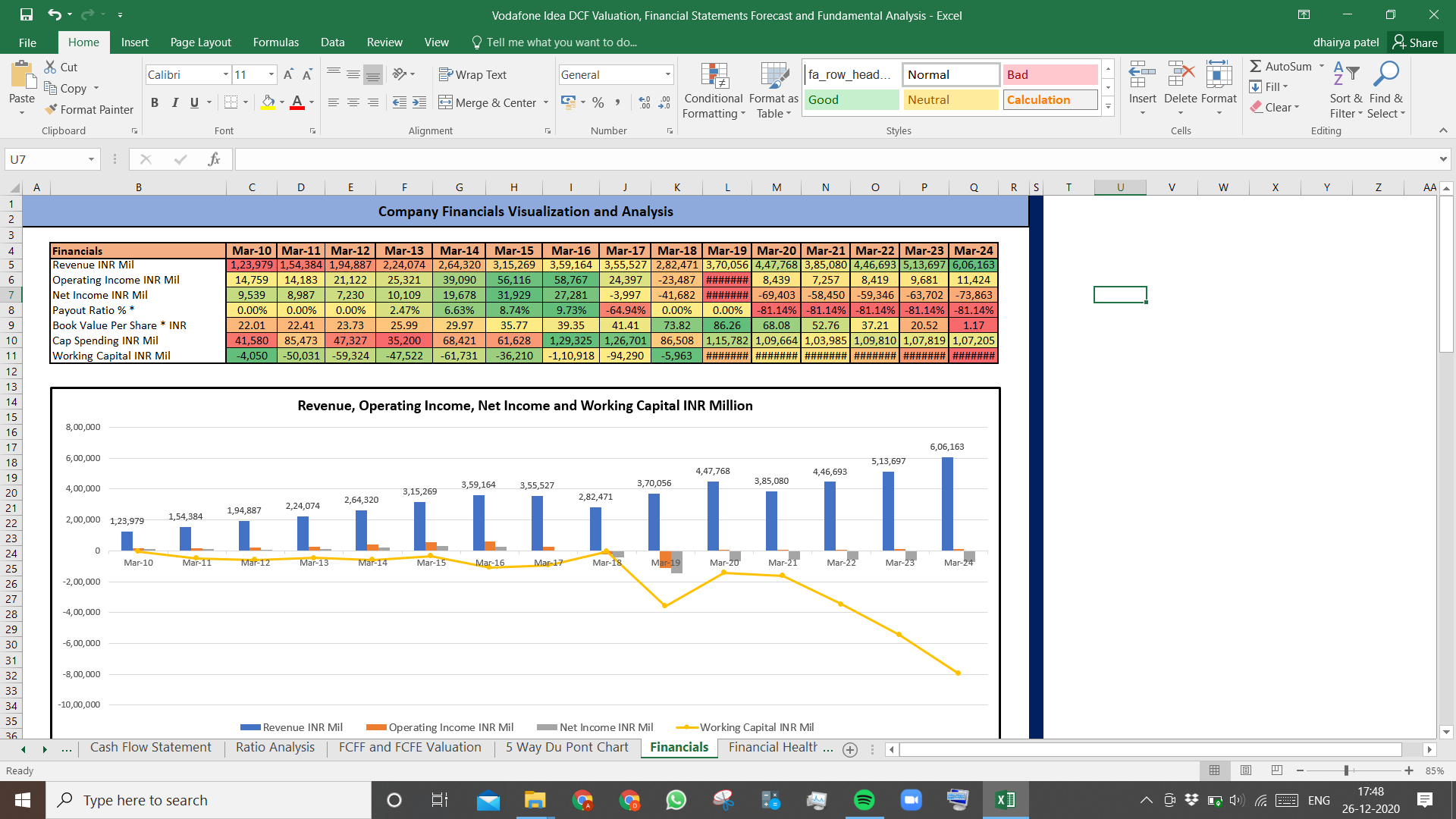Click the Increase Indent icon

click(419, 102)
